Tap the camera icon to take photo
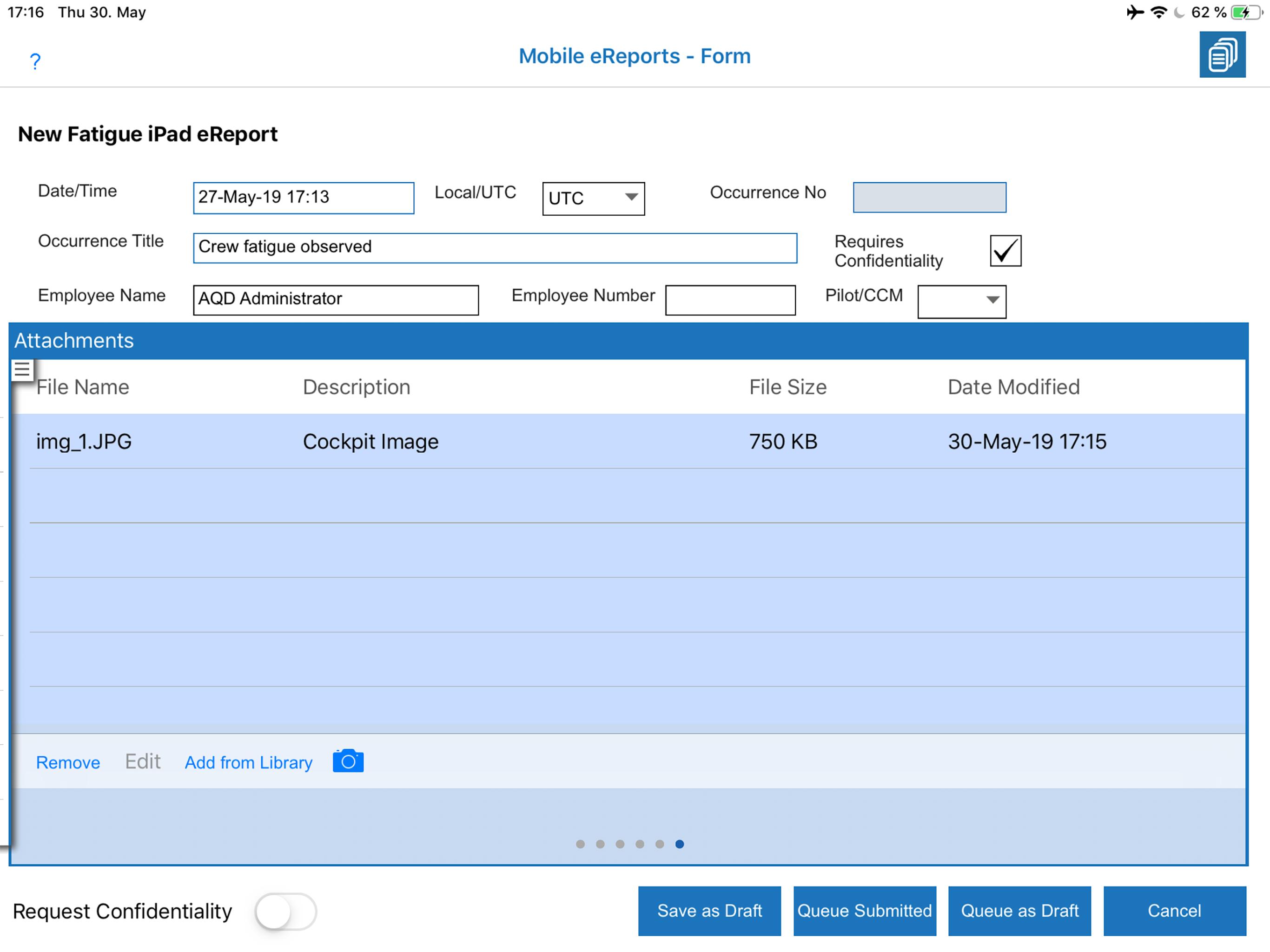This screenshot has height=952, width=1270. click(x=348, y=761)
